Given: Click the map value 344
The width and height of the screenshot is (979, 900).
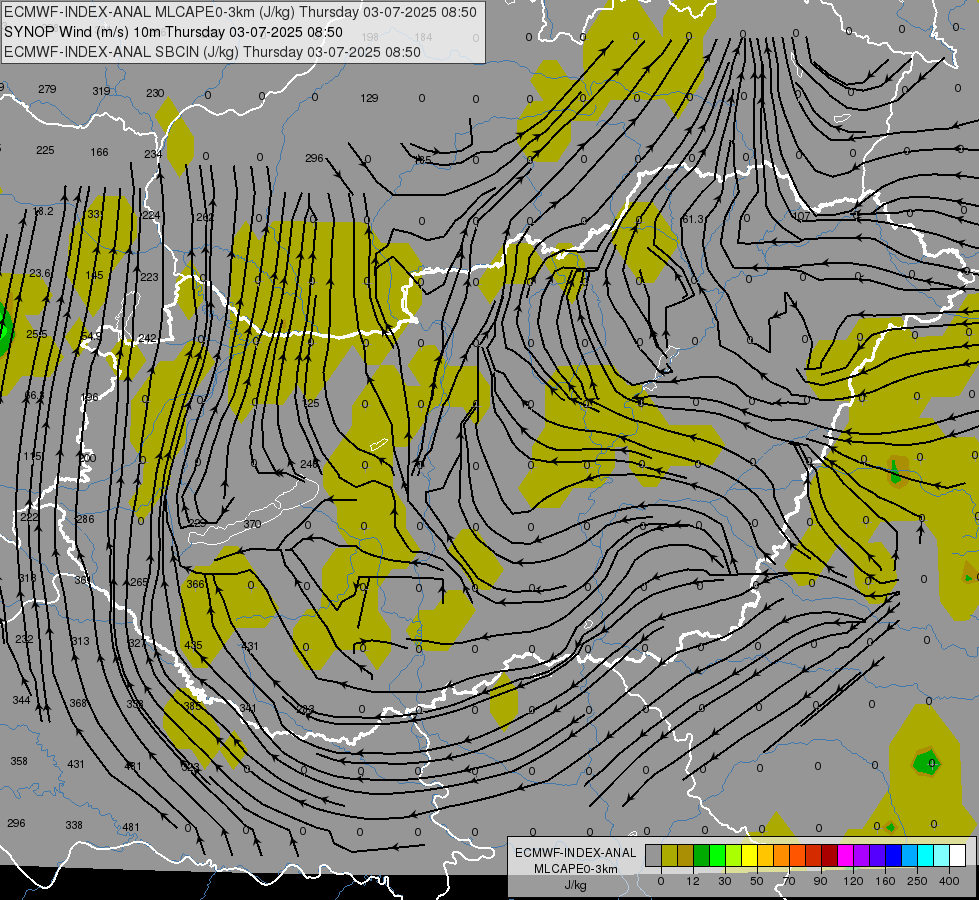Looking at the screenshot, I should point(21,700).
